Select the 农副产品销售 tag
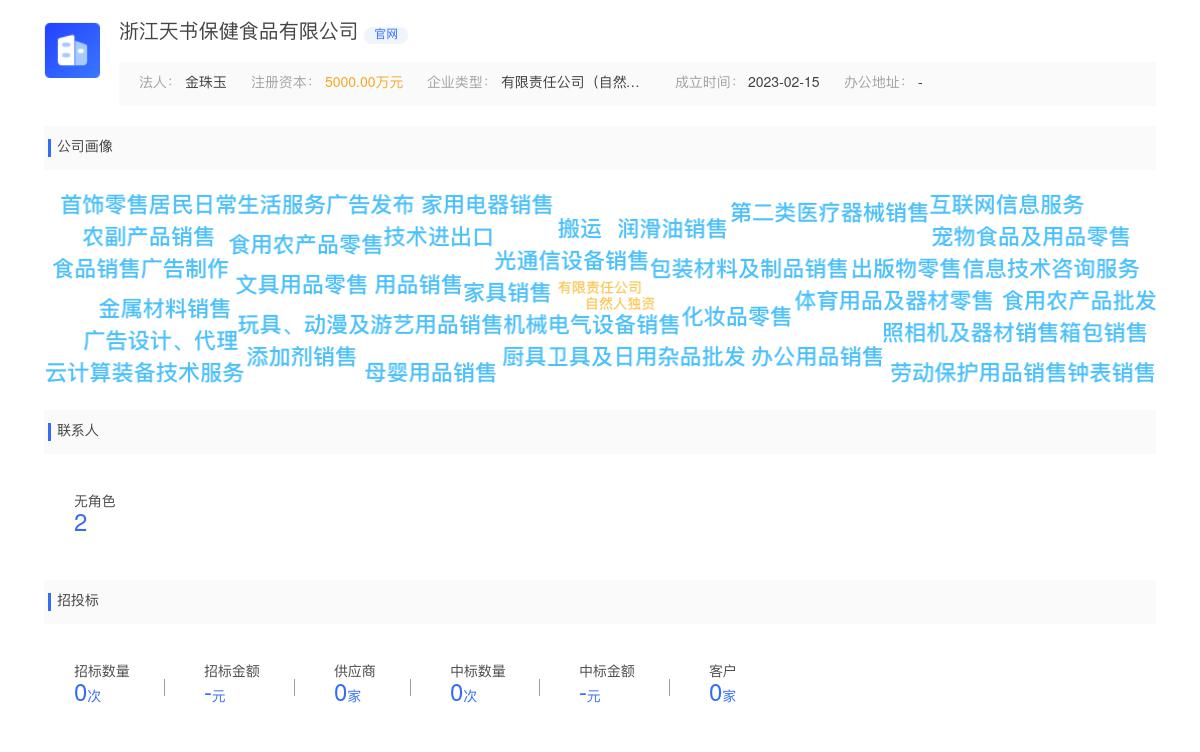1200x752 pixels. (148, 237)
